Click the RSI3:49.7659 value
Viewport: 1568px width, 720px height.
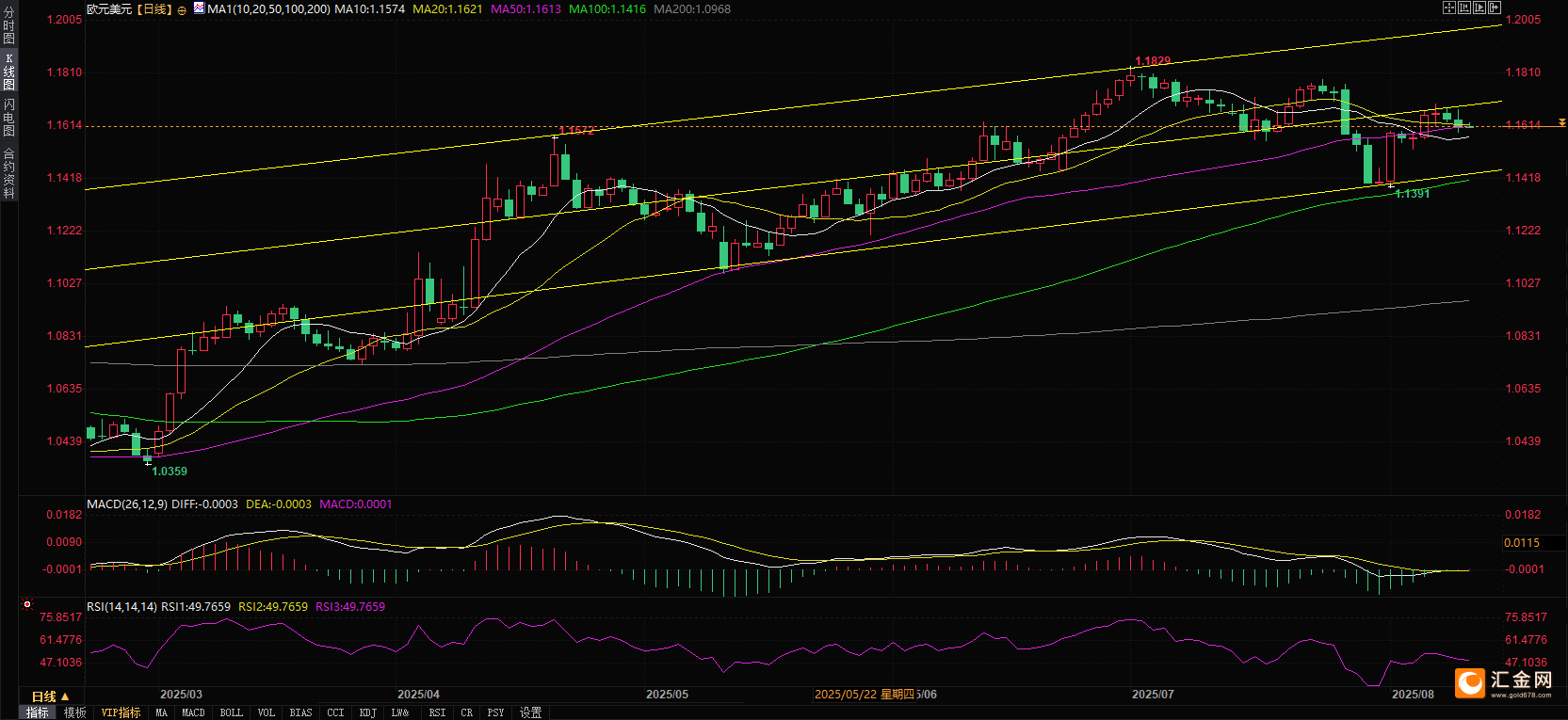coord(350,607)
